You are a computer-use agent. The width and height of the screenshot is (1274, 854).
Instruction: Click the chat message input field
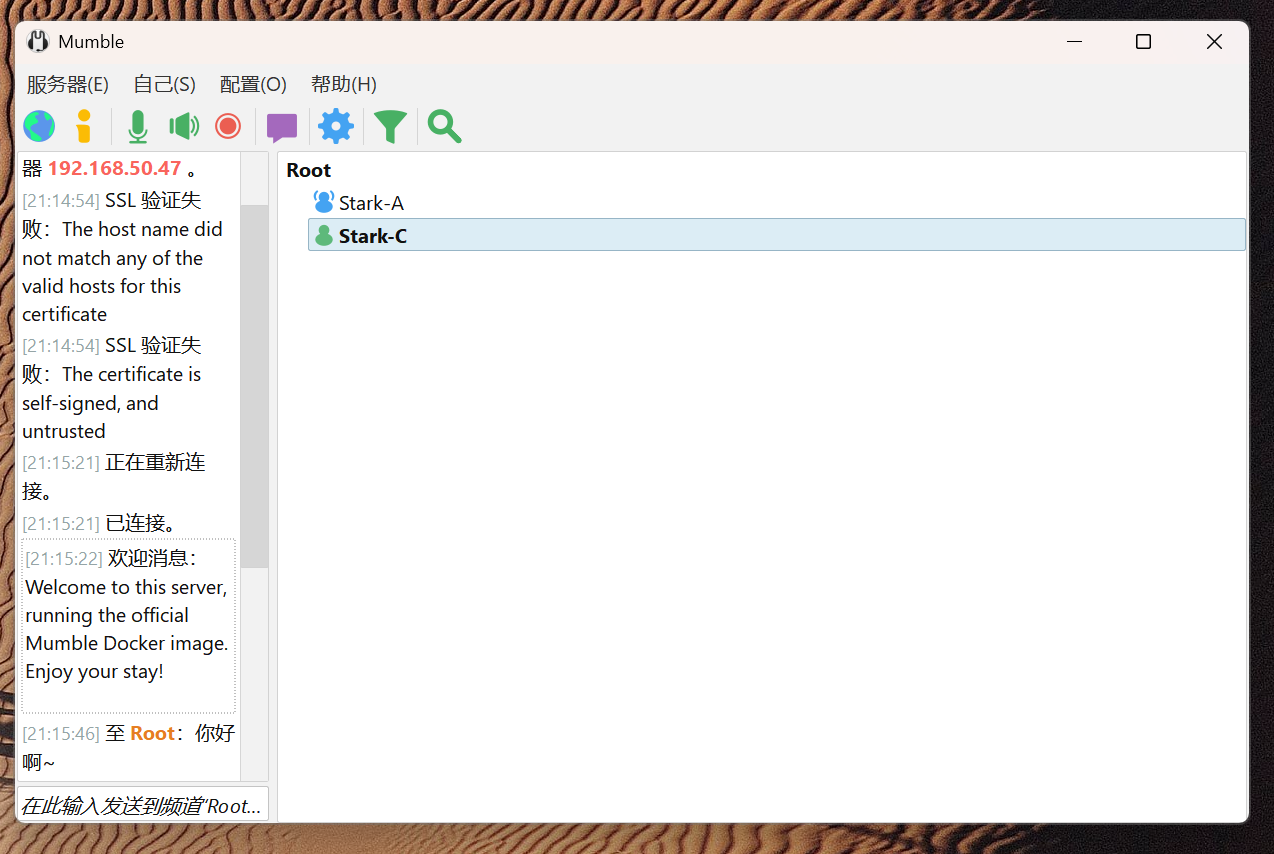click(x=143, y=805)
